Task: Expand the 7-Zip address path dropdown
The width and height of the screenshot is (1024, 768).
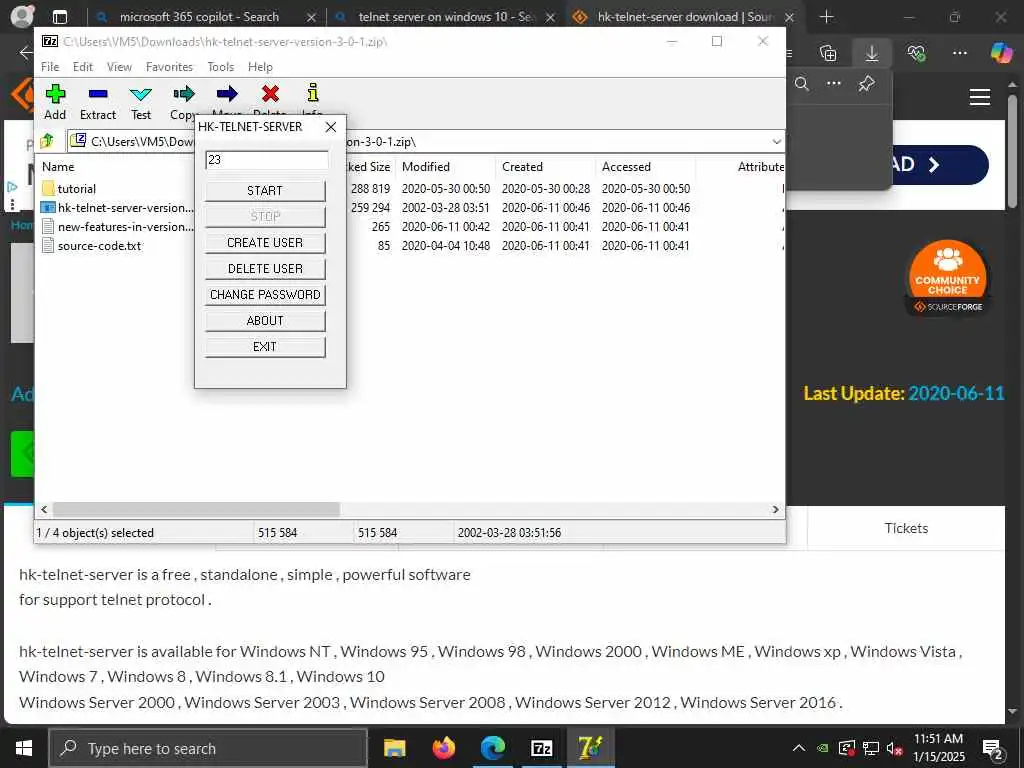Action: [x=776, y=141]
